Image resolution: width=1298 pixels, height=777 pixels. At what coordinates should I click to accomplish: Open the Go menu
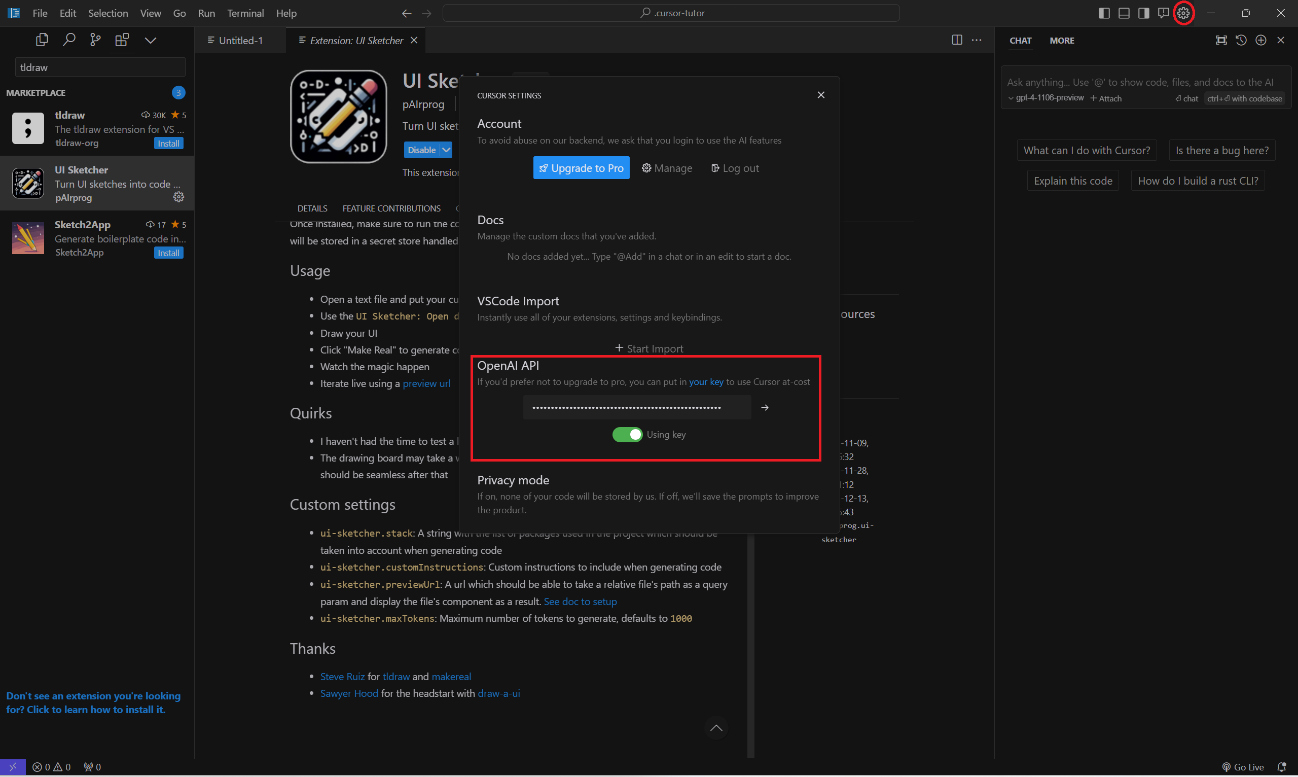click(180, 13)
